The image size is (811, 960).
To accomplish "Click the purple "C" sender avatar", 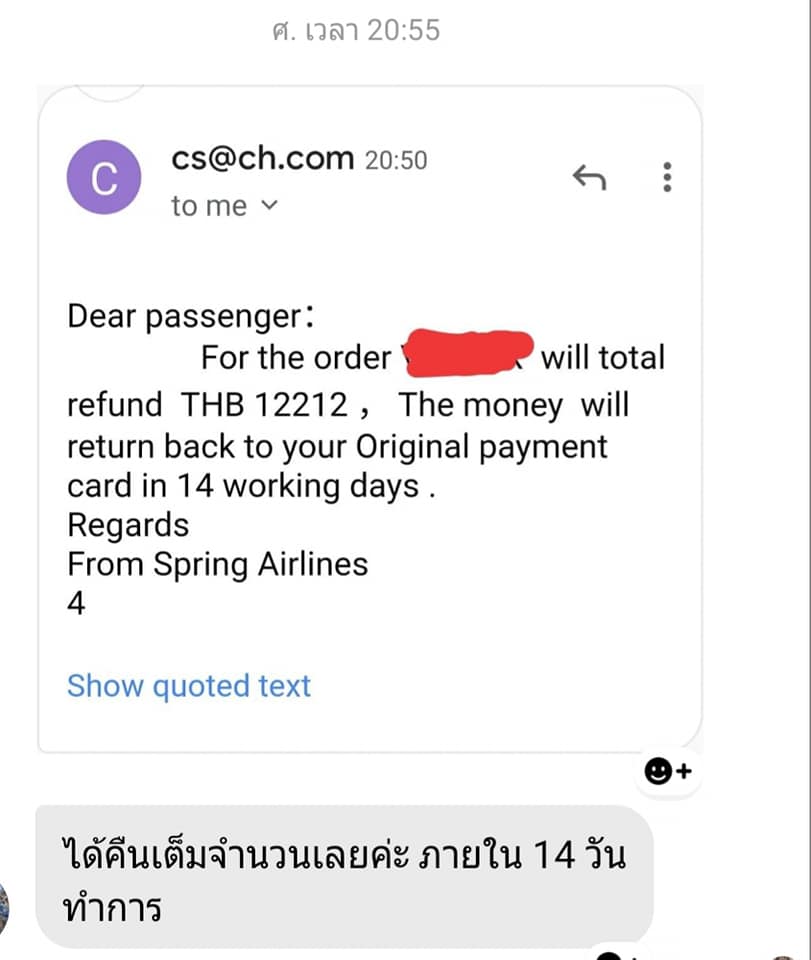I will coord(105,180).
